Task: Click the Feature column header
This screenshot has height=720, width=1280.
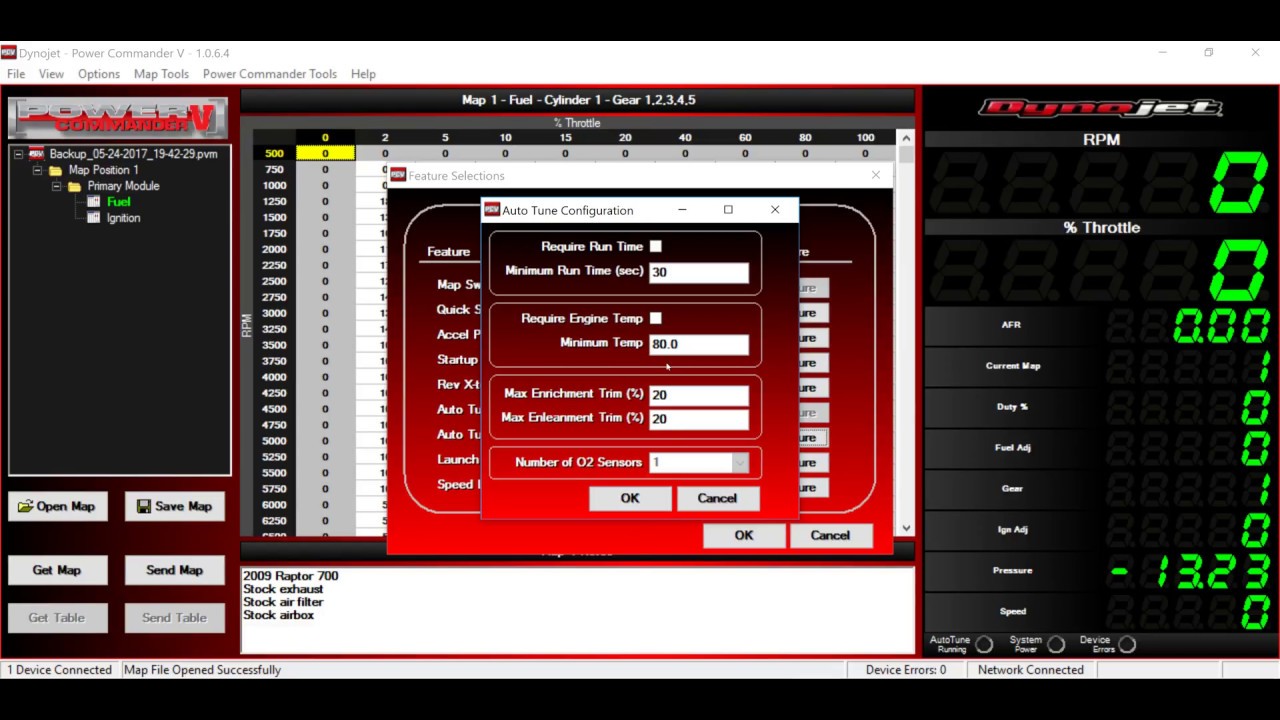Action: (448, 252)
